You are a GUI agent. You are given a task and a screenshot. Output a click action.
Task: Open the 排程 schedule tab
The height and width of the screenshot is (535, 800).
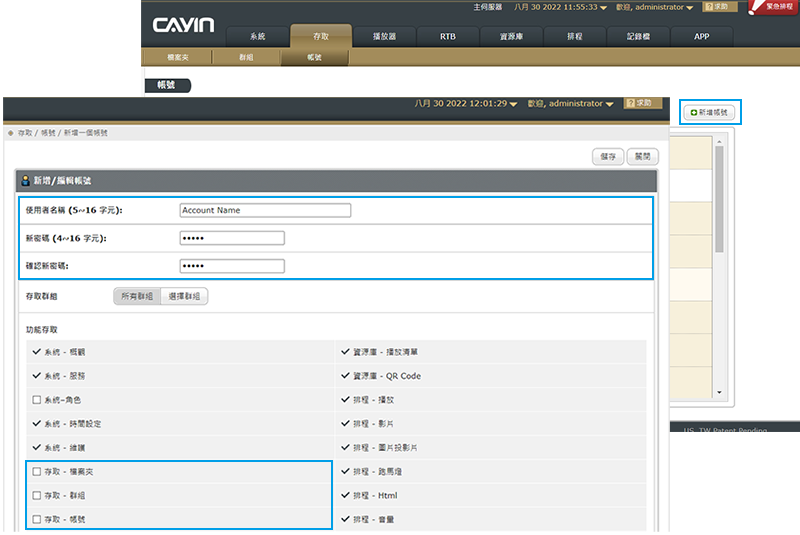(574, 36)
